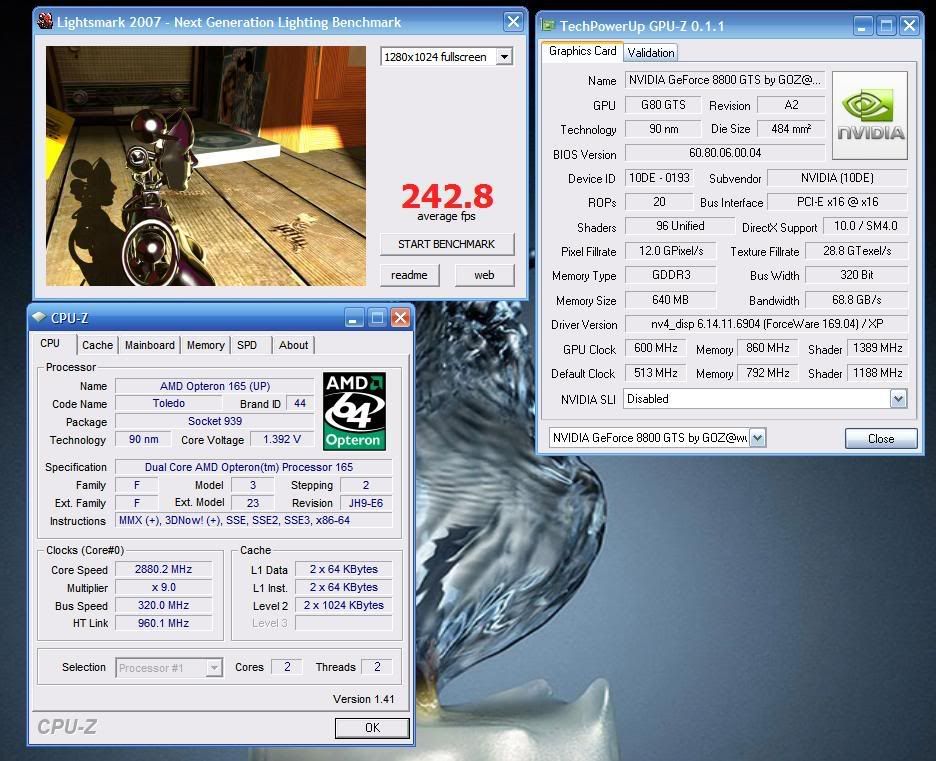Click the Driver Version field in GPU-Z
The height and width of the screenshot is (761, 936).
point(766,324)
